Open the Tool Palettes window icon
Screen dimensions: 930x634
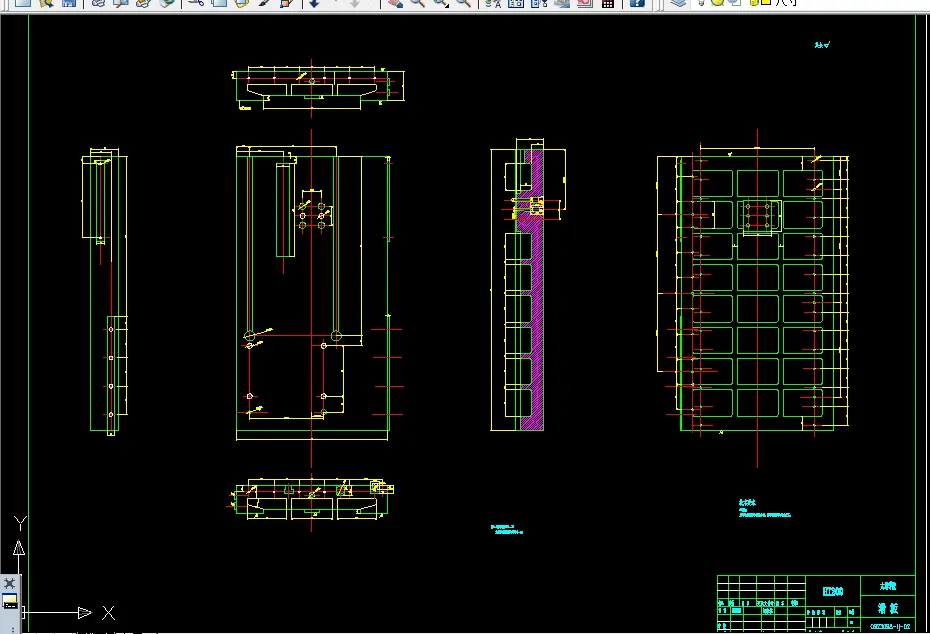click(539, 2)
